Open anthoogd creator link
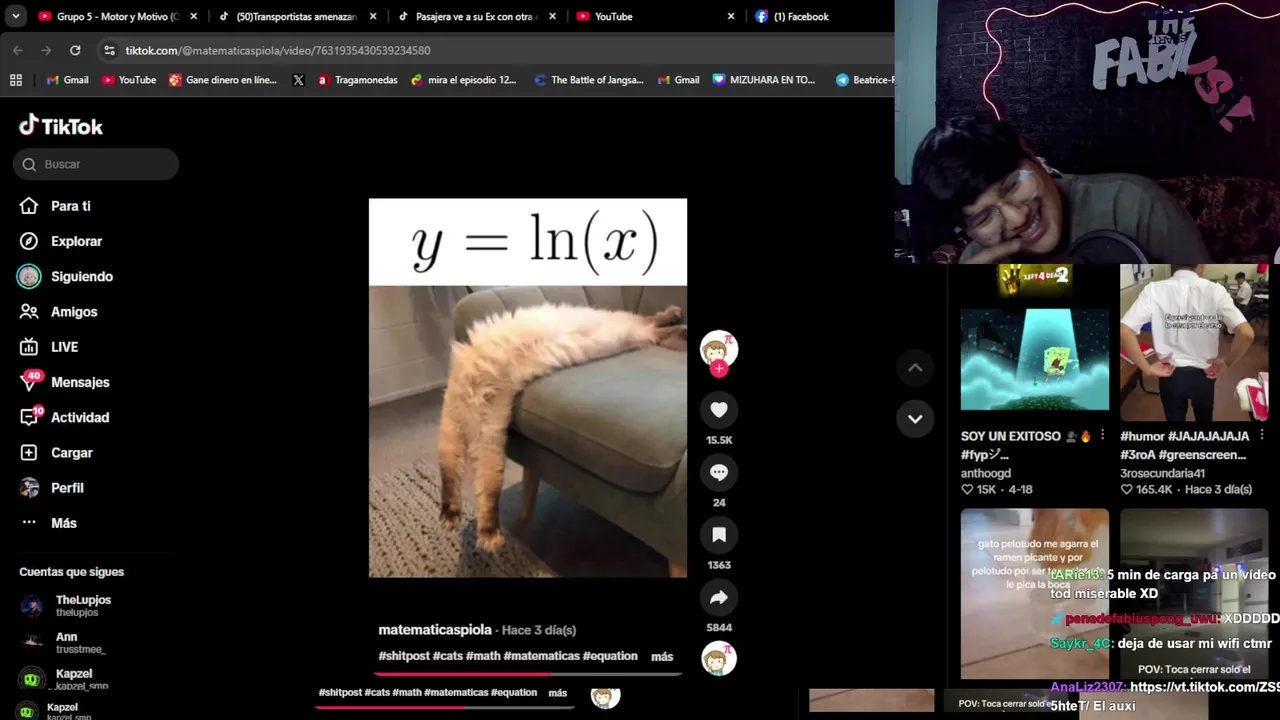Viewport: 1280px width, 720px height. [x=986, y=473]
